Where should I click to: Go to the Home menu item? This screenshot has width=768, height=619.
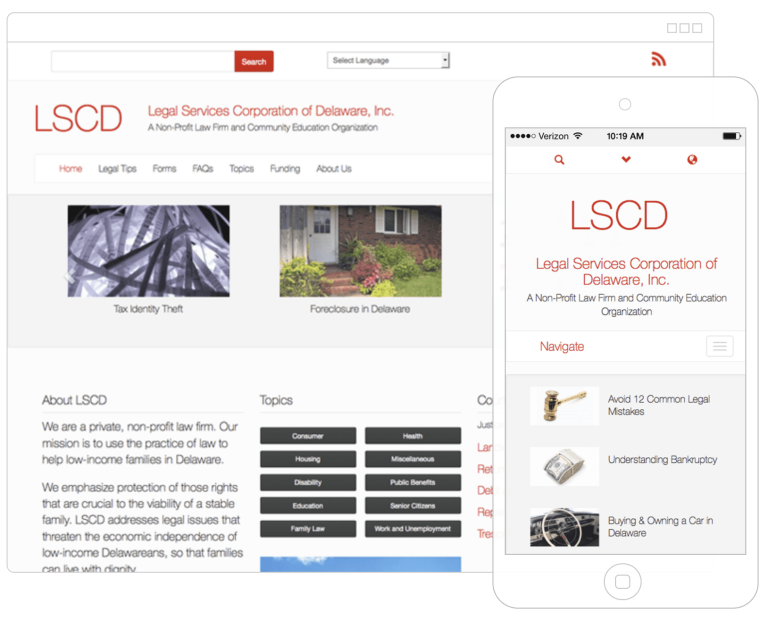coord(71,168)
